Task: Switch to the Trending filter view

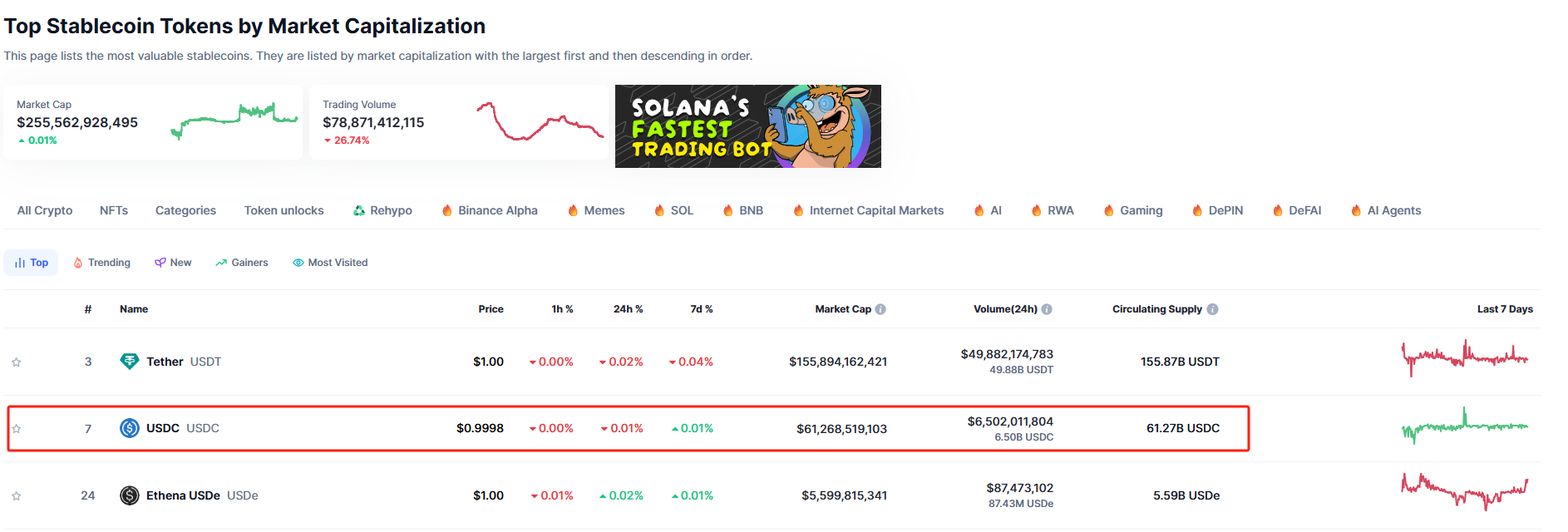Action: (x=101, y=262)
